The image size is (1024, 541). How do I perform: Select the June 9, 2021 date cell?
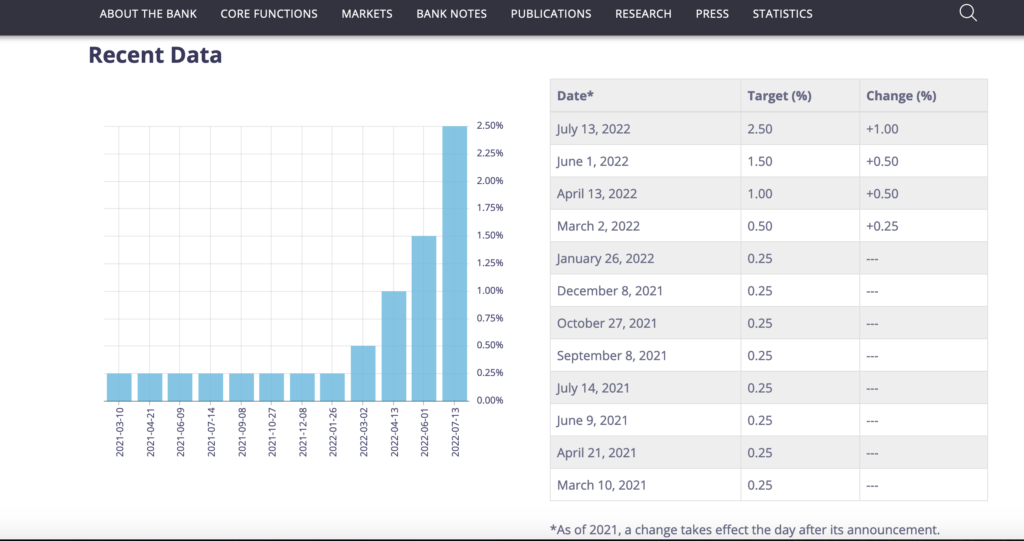pos(645,420)
